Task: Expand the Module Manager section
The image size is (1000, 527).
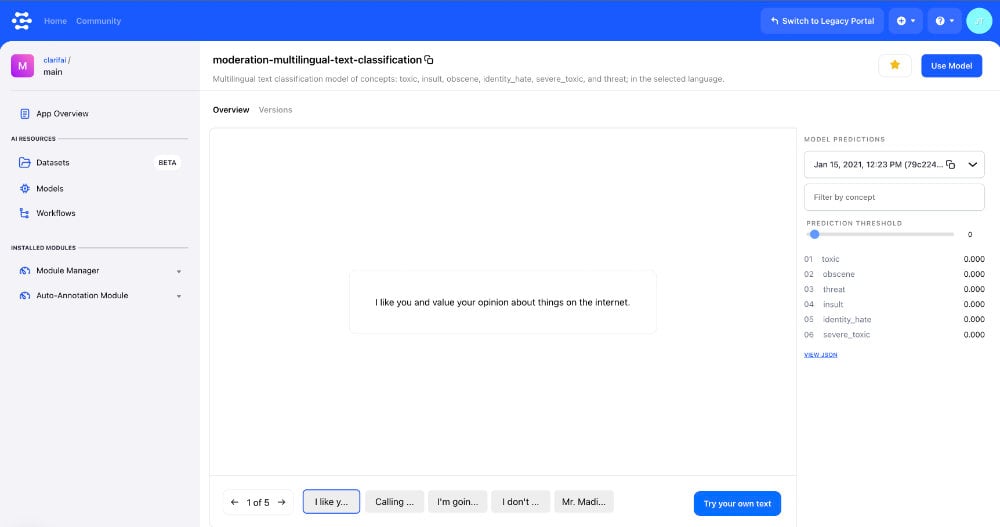Action: tap(178, 271)
